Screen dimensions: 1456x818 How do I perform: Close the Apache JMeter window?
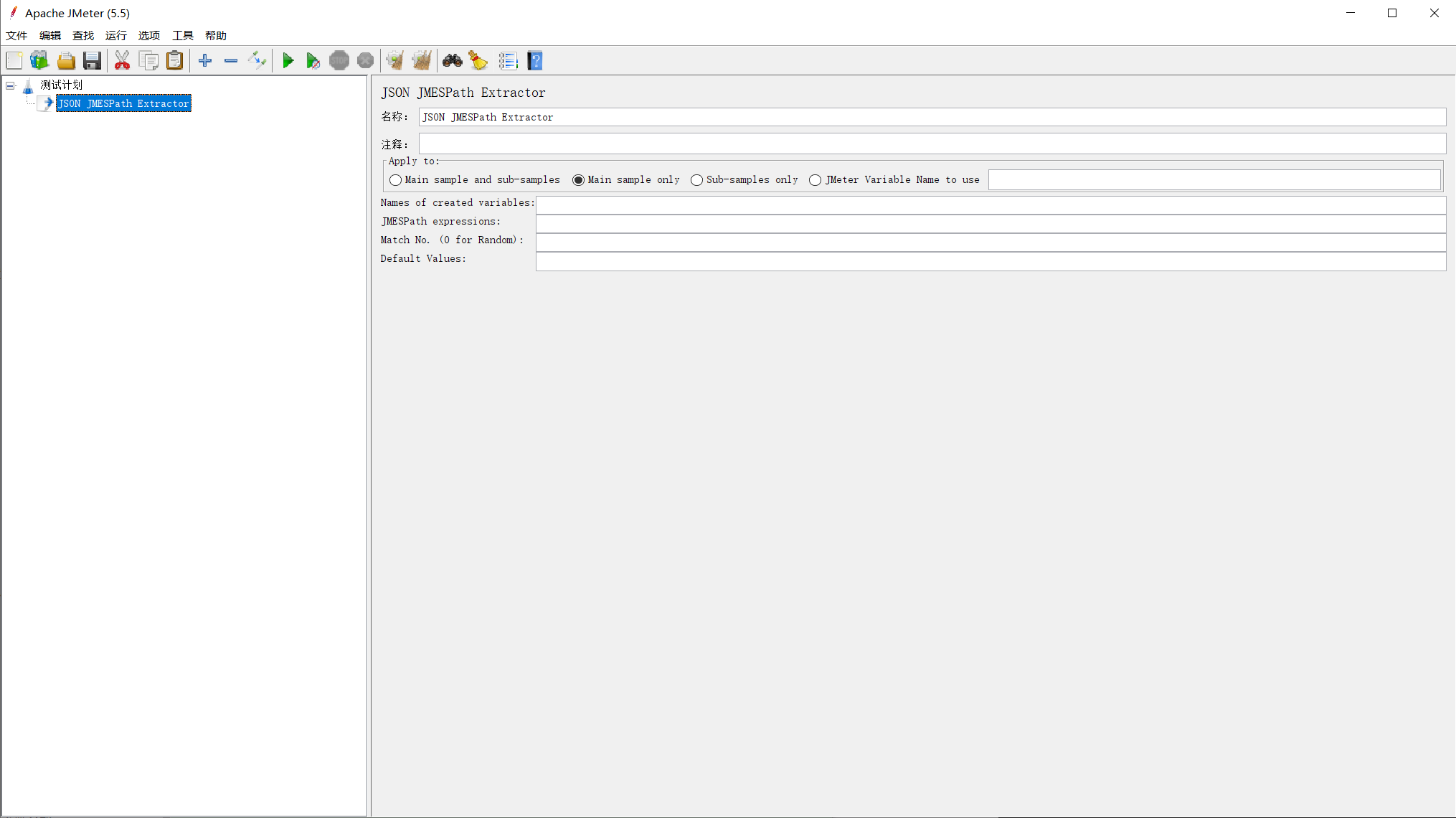(1434, 13)
